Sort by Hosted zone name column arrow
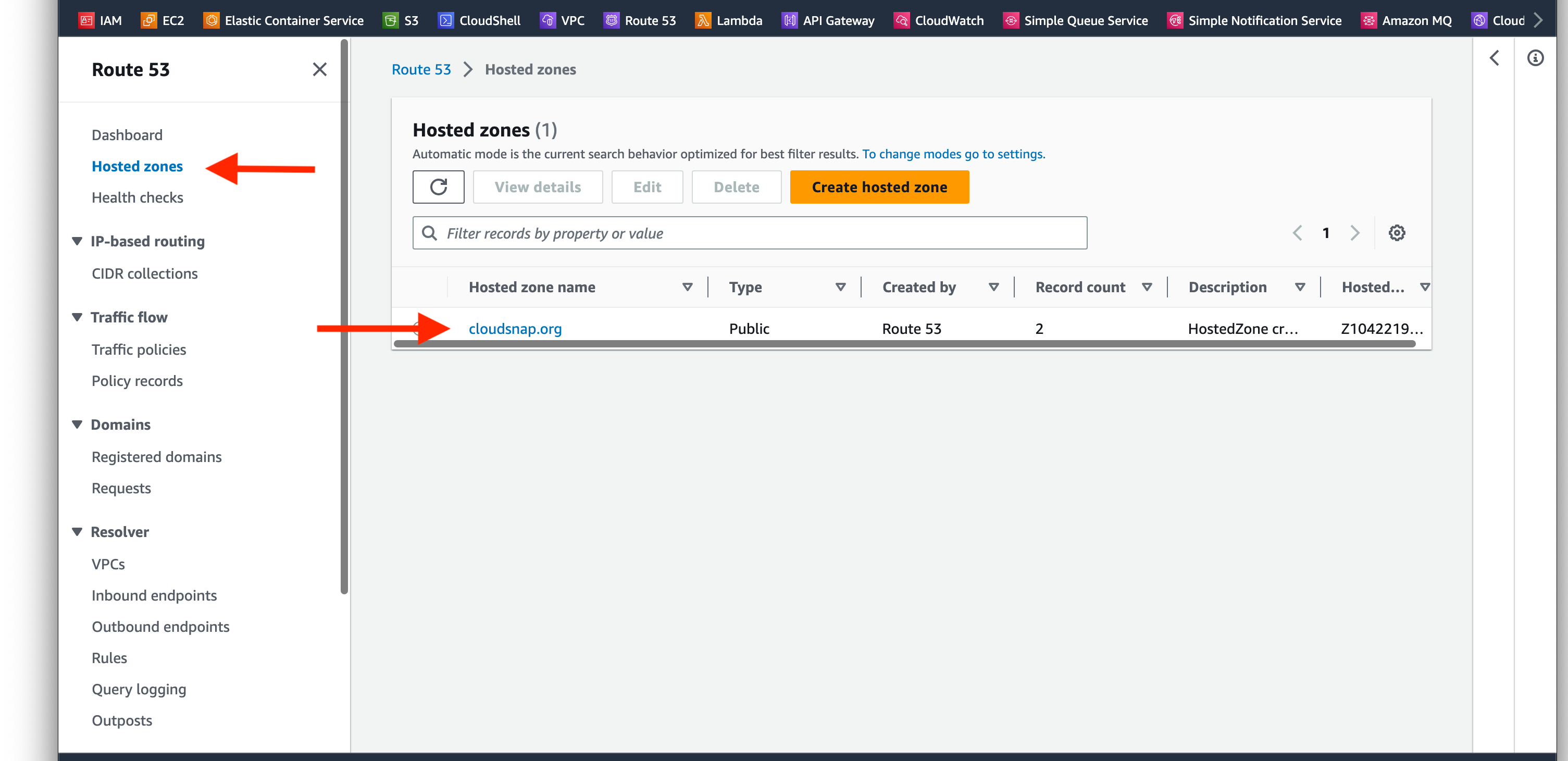 point(687,287)
